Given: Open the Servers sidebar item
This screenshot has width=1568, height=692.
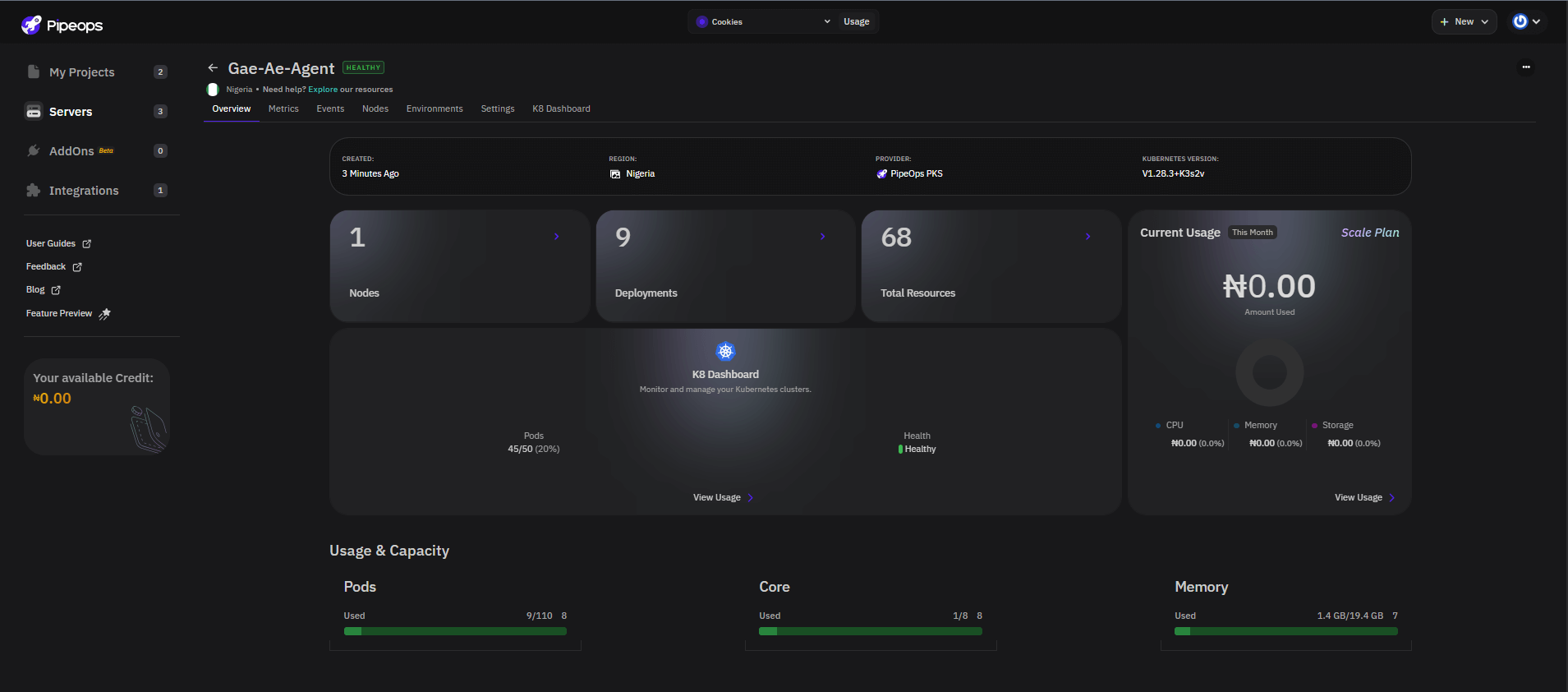Looking at the screenshot, I should 71,112.
